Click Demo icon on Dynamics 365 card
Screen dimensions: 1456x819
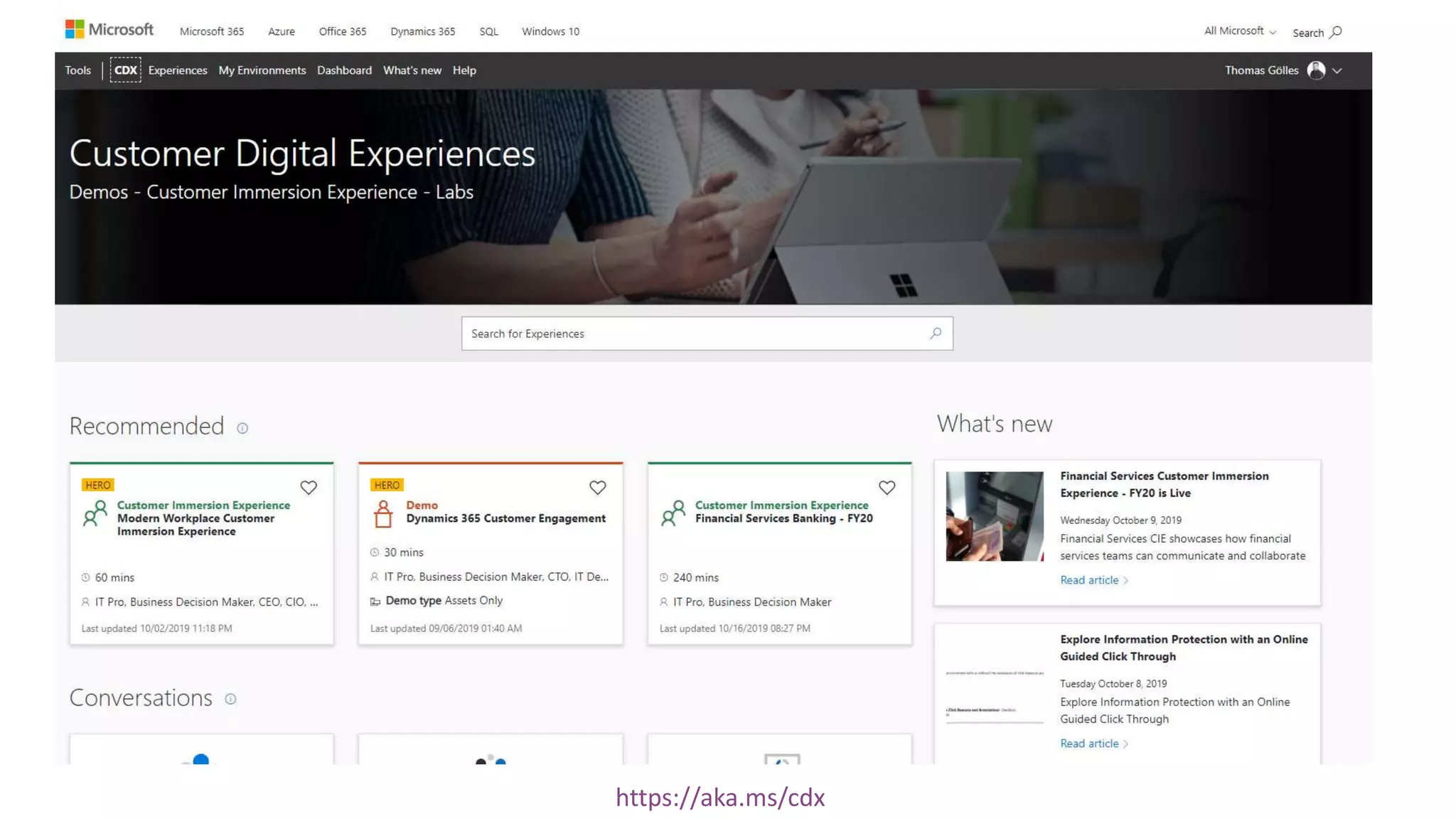point(383,514)
